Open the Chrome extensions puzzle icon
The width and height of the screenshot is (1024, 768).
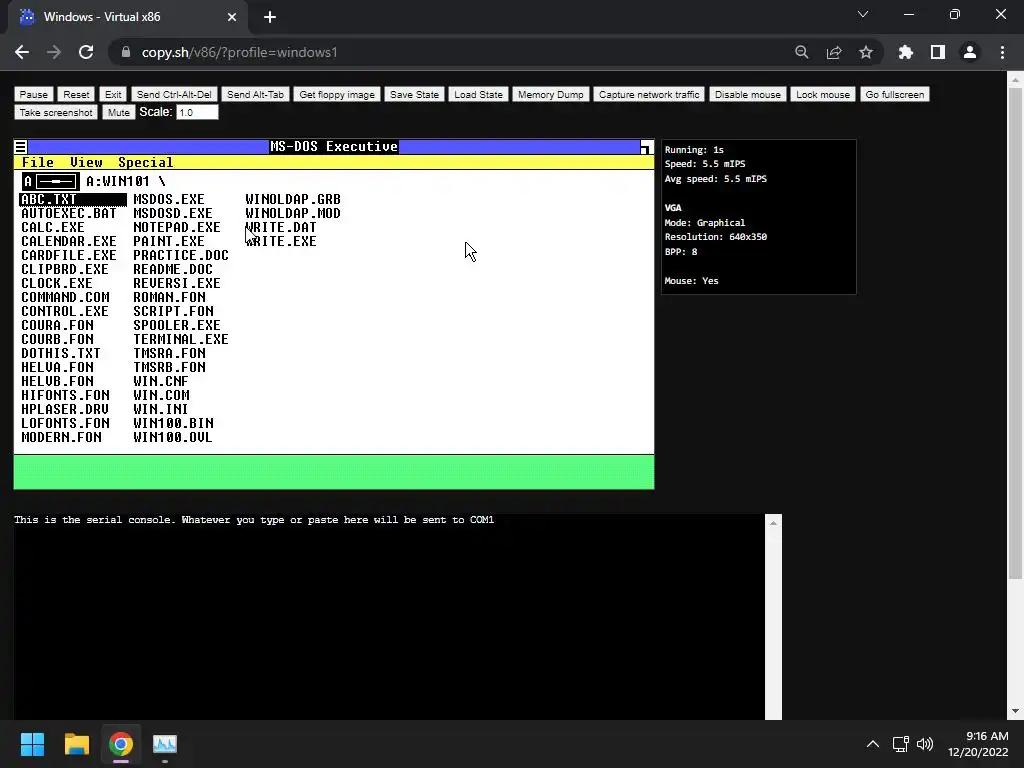[905, 52]
